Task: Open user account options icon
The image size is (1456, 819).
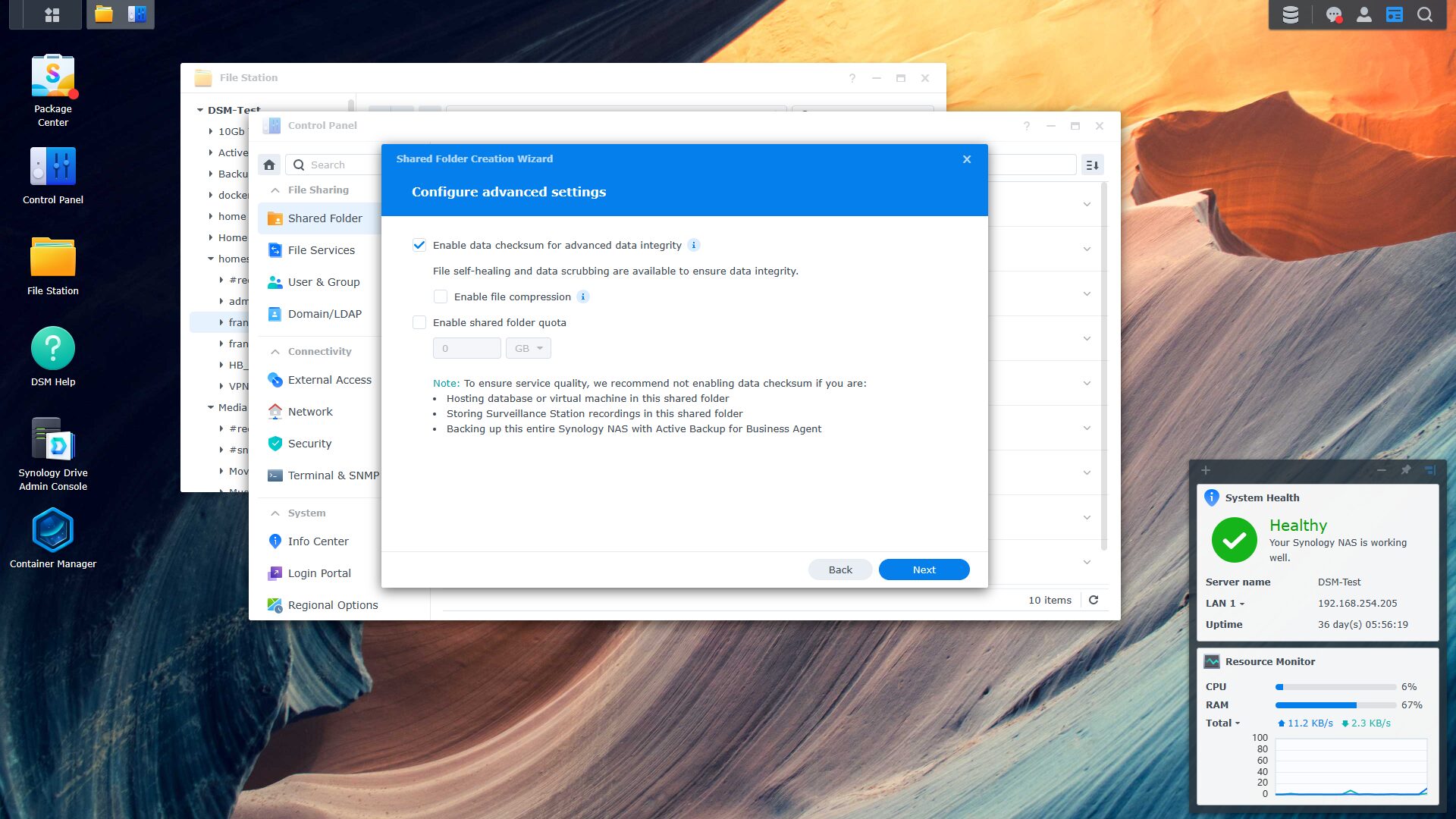Action: click(1364, 14)
